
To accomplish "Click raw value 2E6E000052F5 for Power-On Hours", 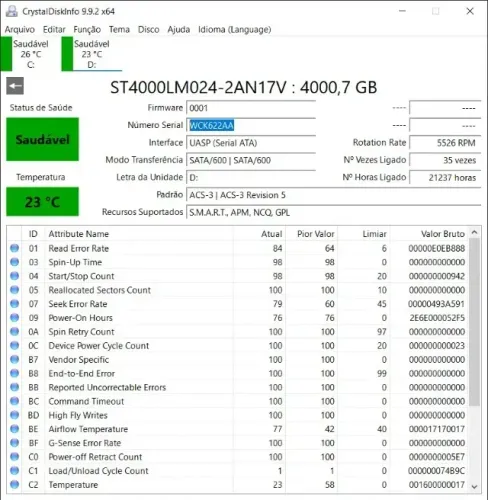I will pos(437,318).
